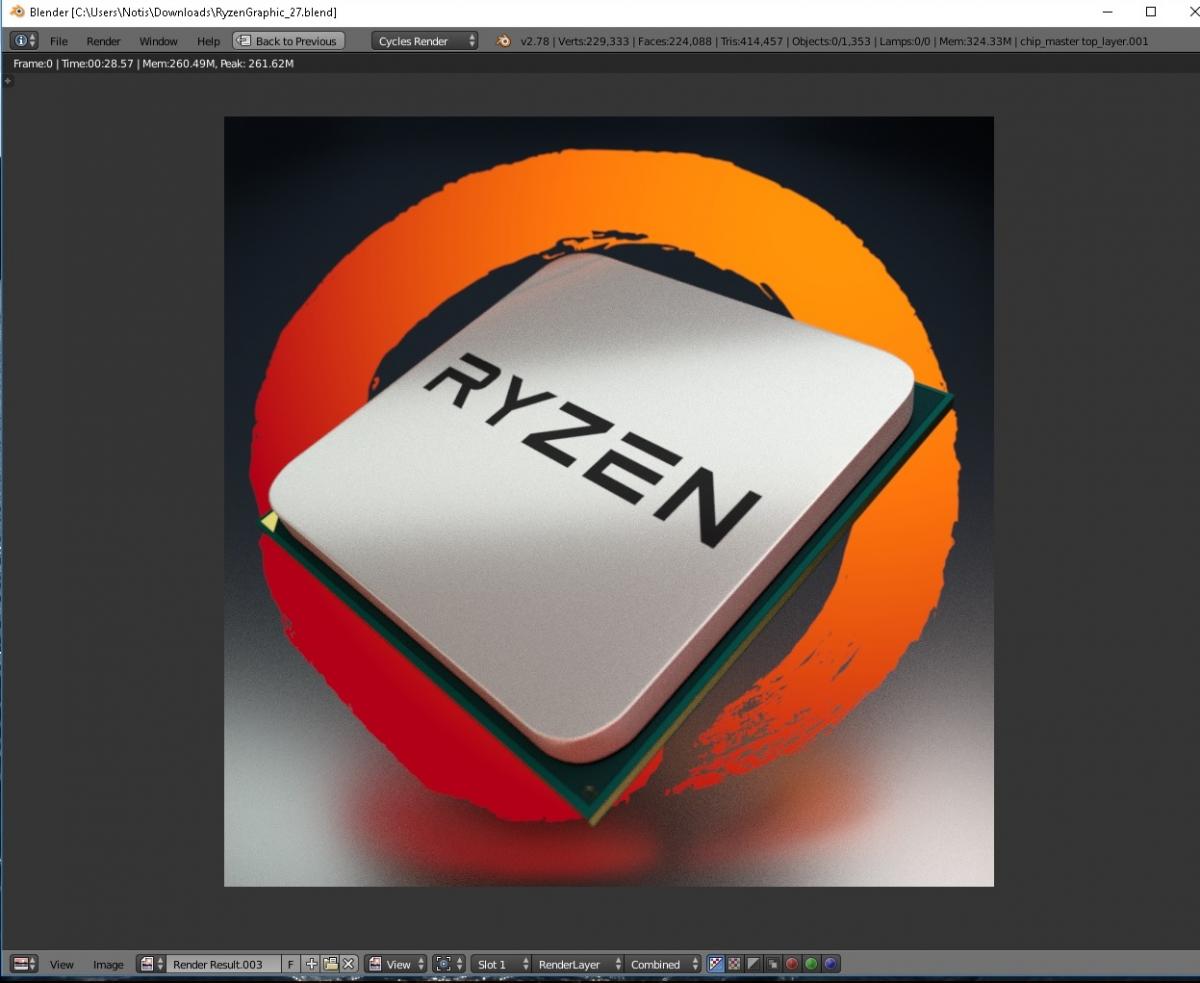1200x983 pixels.
Task: Open the Image menu
Action: pyautogui.click(x=108, y=964)
